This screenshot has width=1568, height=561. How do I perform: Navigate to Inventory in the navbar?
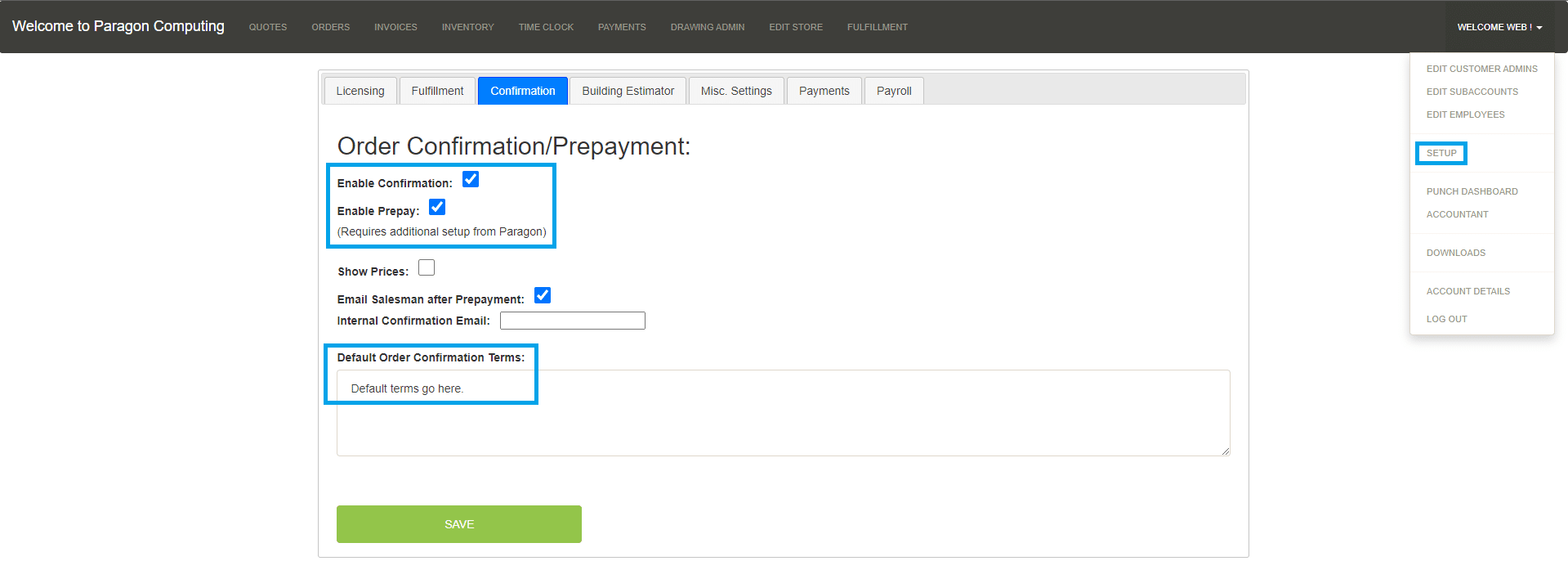(467, 27)
